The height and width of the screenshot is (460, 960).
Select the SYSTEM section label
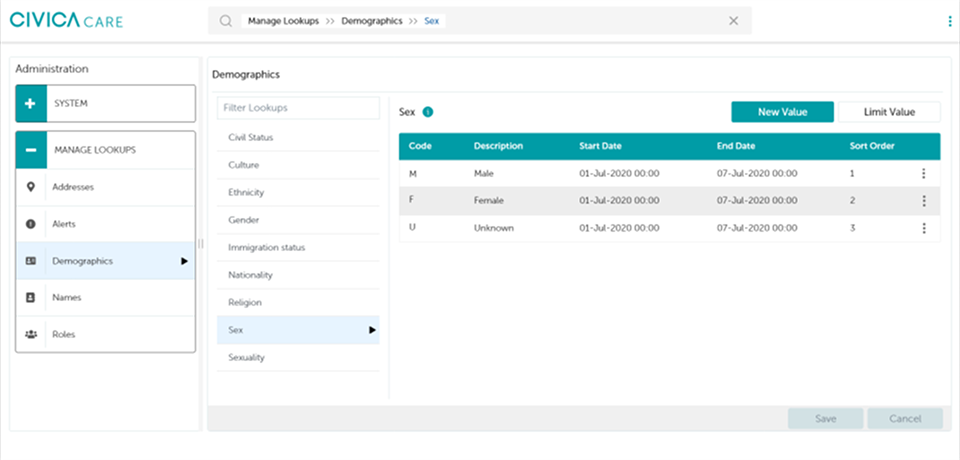tap(71, 104)
